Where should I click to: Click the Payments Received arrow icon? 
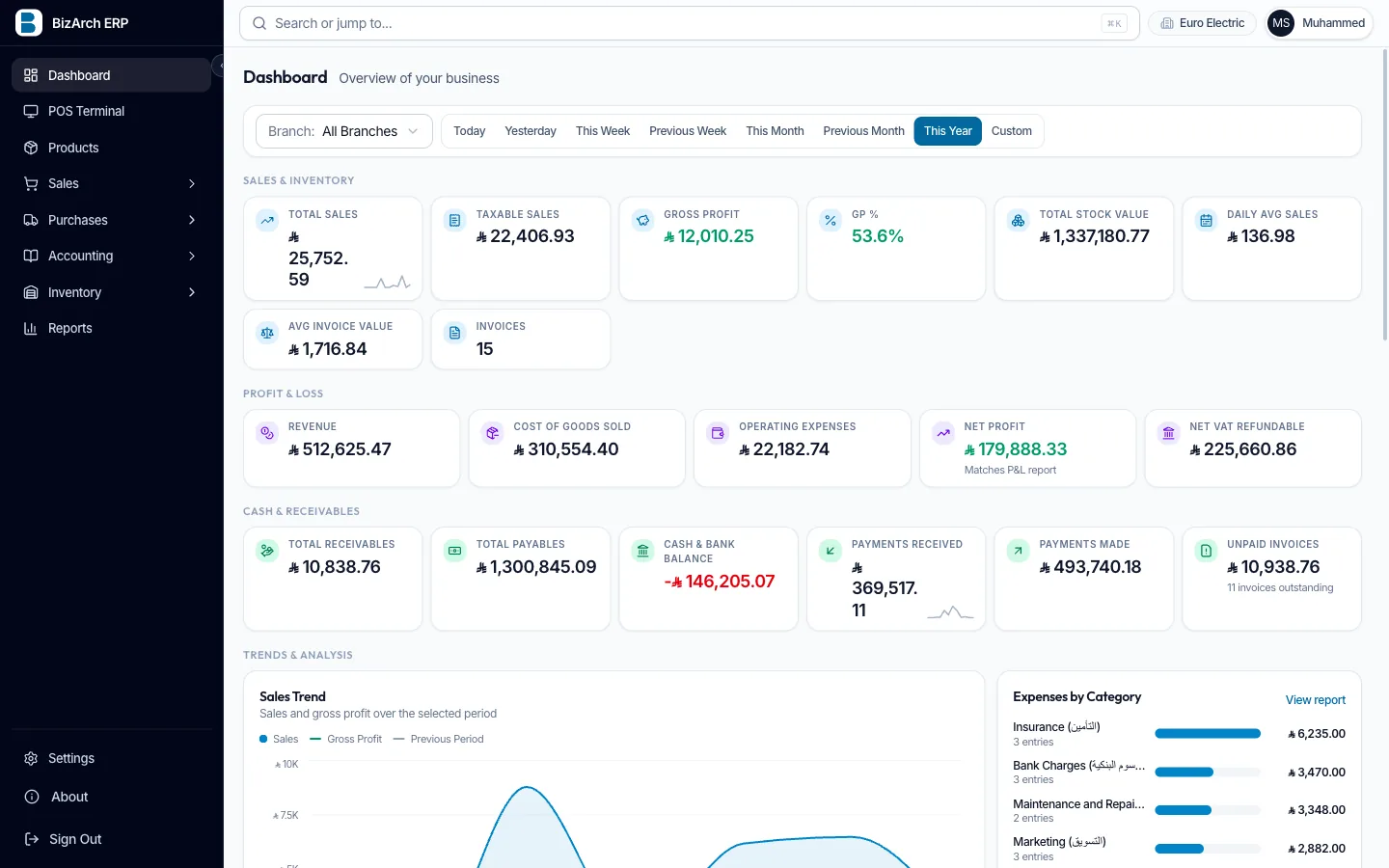click(x=831, y=551)
